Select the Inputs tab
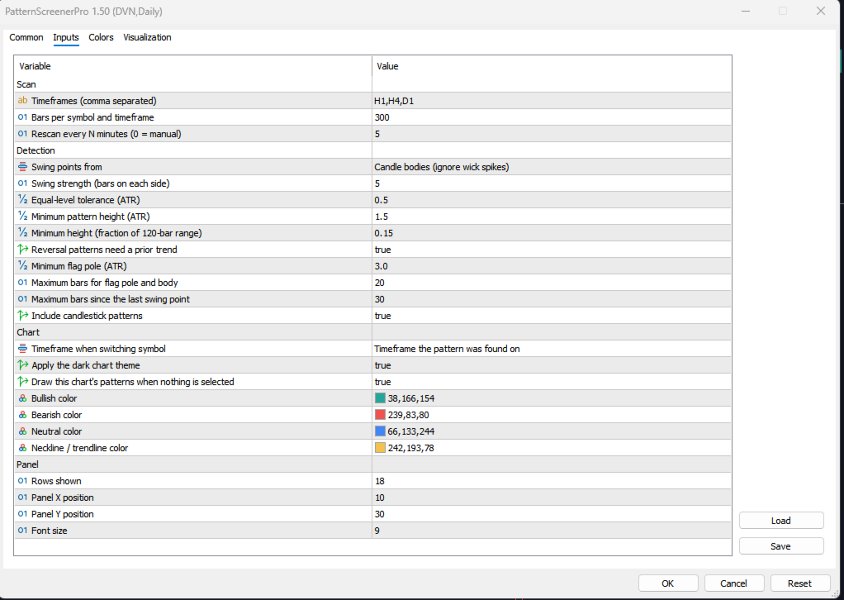Image resolution: width=844 pixels, height=600 pixels. point(66,38)
